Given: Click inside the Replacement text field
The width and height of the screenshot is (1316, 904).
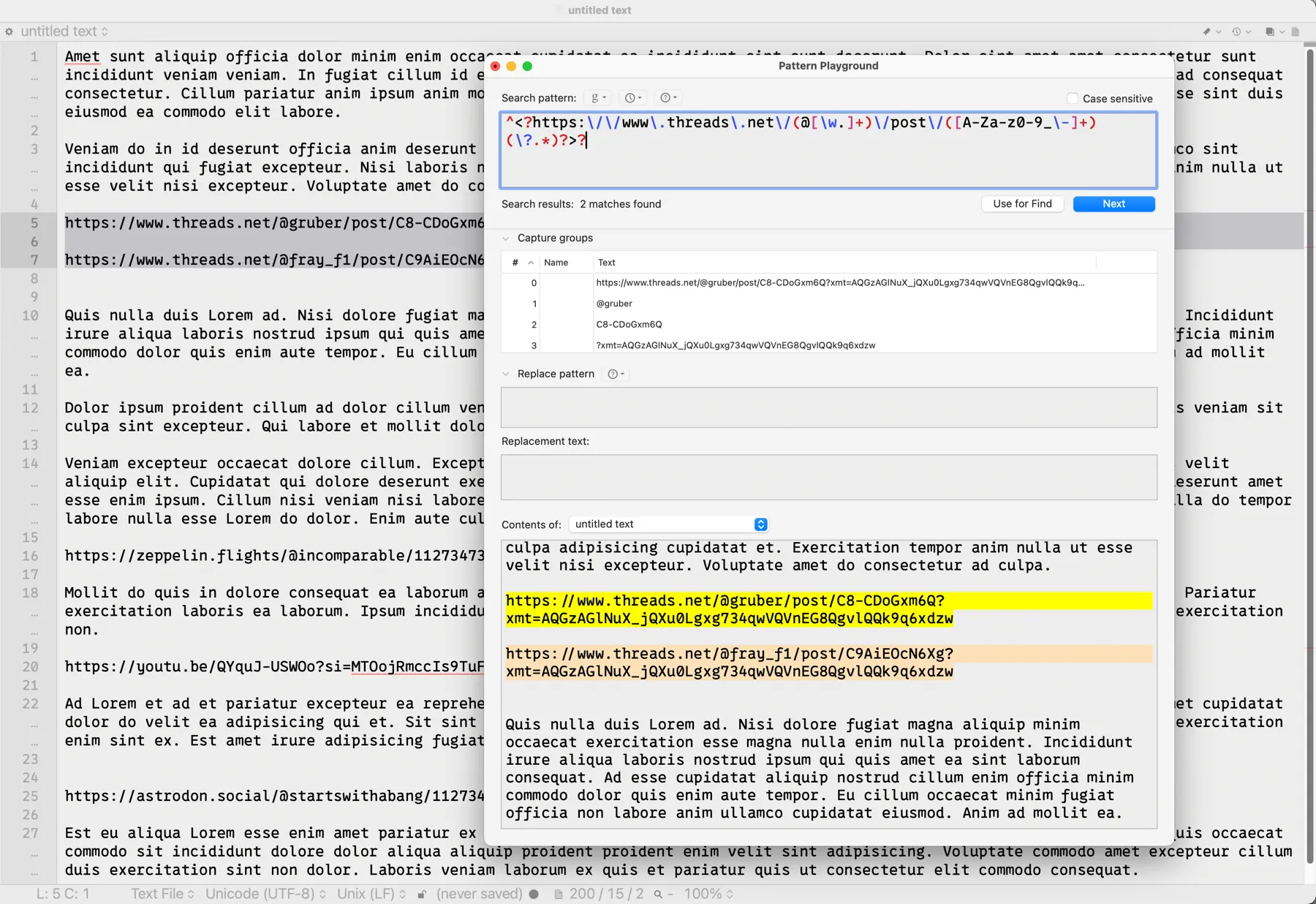Looking at the screenshot, I should (826, 477).
